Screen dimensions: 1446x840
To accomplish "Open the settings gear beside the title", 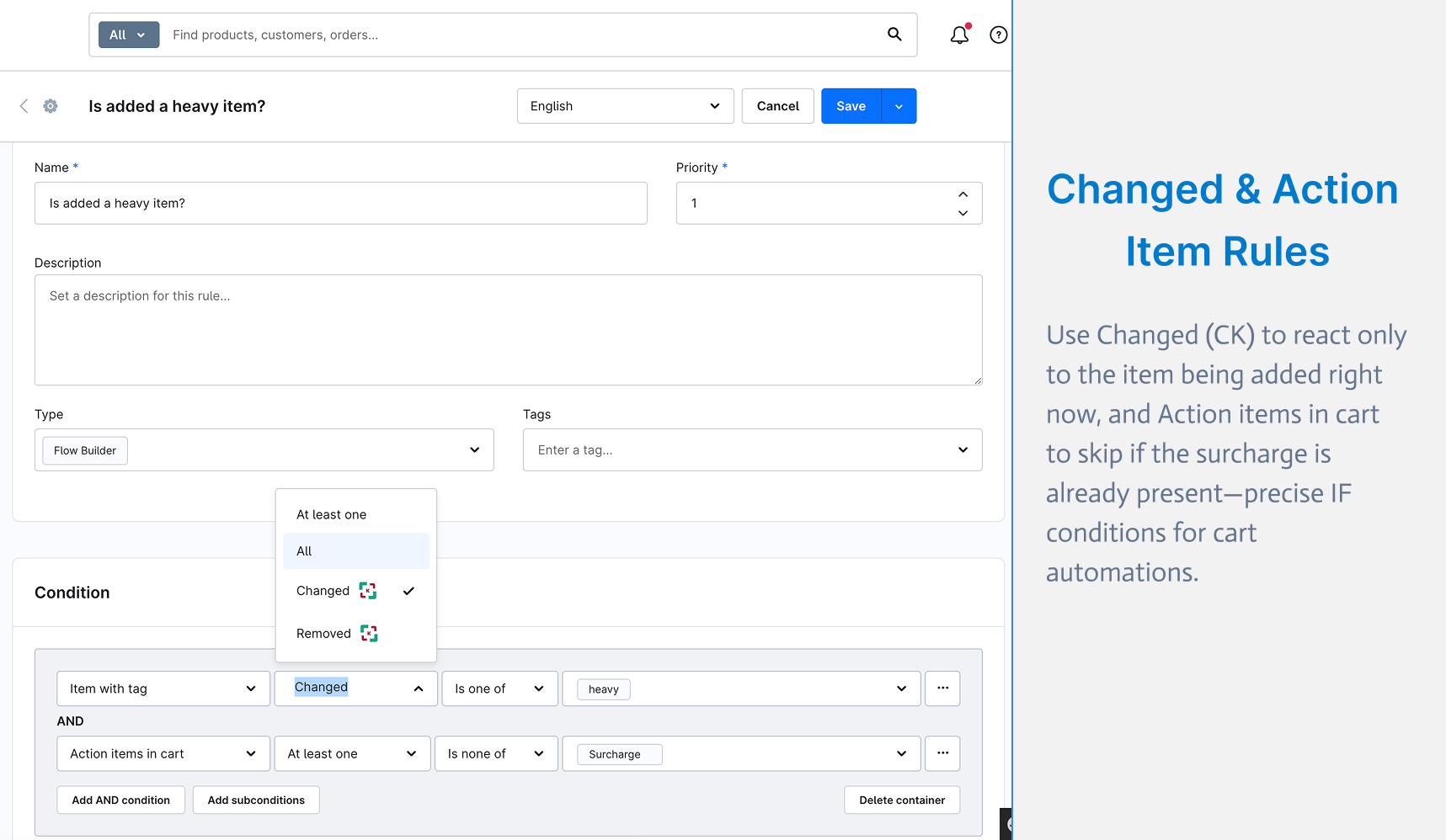I will (51, 106).
